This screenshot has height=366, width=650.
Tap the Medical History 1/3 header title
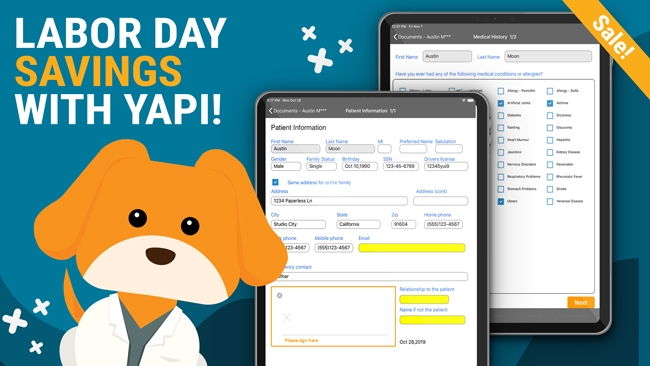495,37
